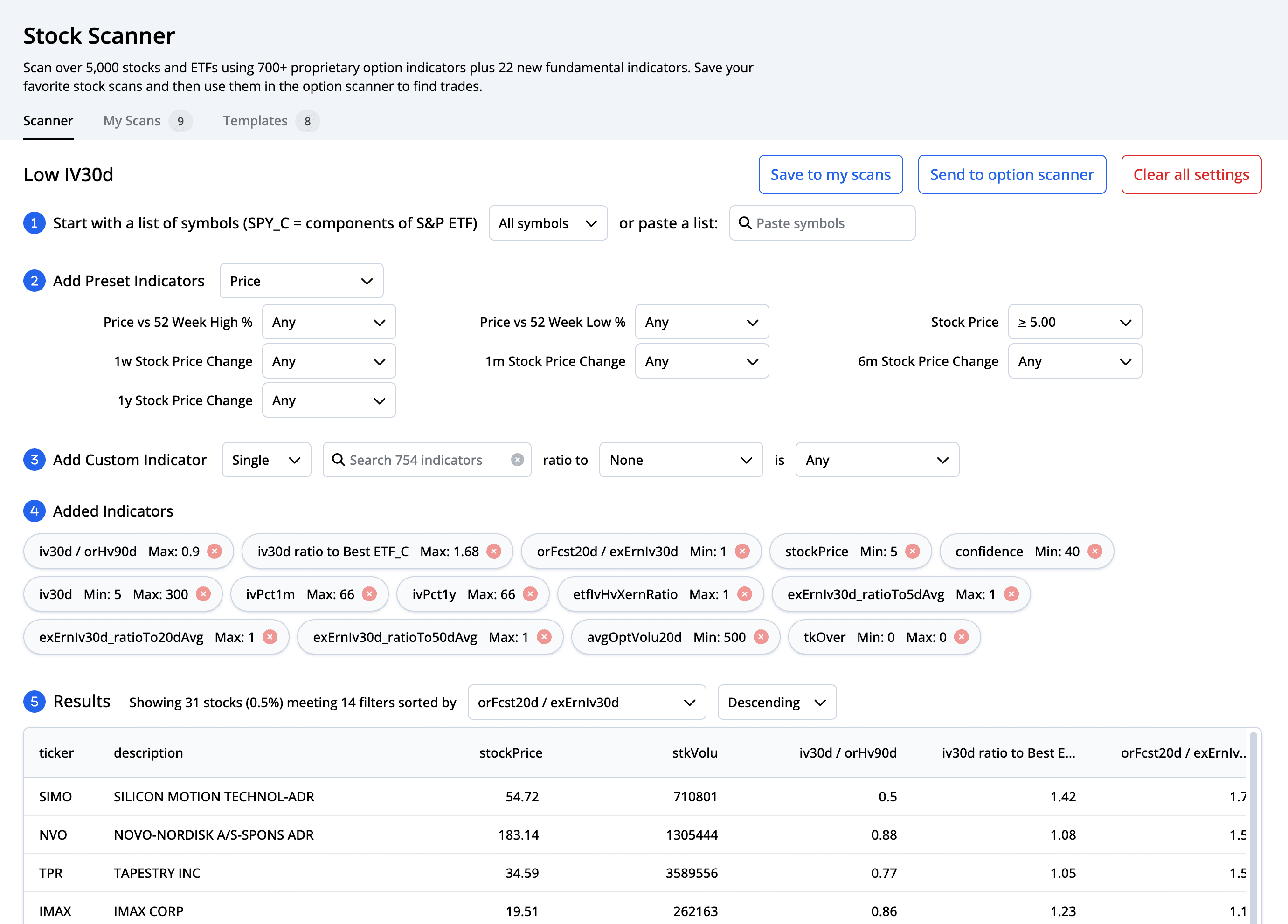Click the Clear all settings button
This screenshot has width=1288, height=924.
(x=1191, y=173)
